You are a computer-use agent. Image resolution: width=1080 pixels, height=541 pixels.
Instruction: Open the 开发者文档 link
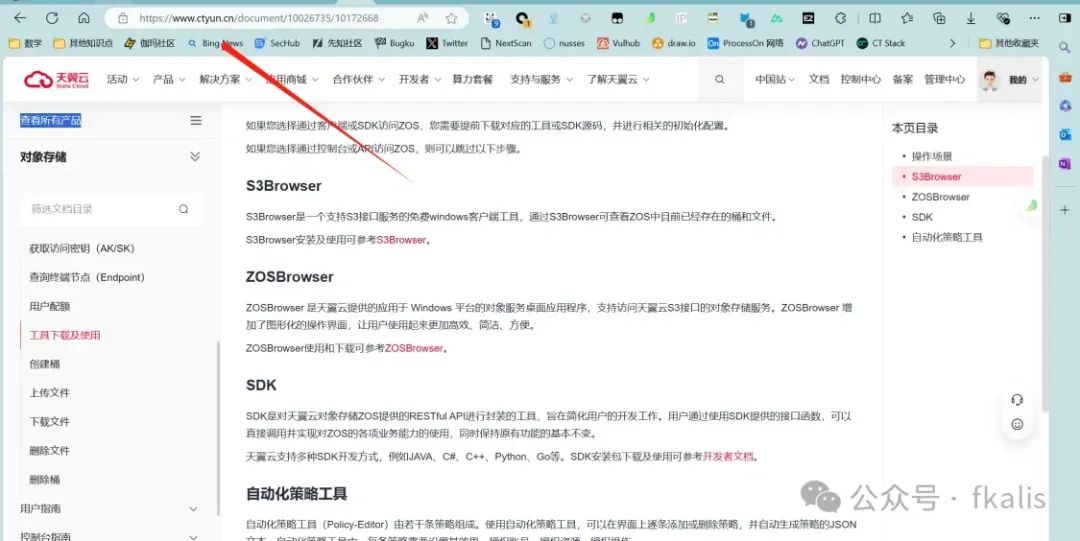727,456
